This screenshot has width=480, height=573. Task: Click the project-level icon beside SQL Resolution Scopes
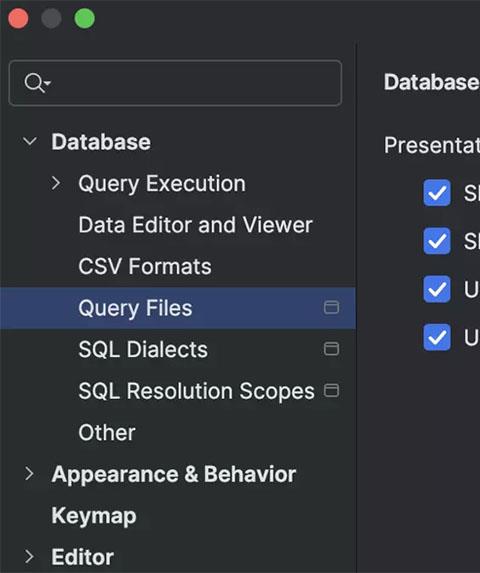331,390
